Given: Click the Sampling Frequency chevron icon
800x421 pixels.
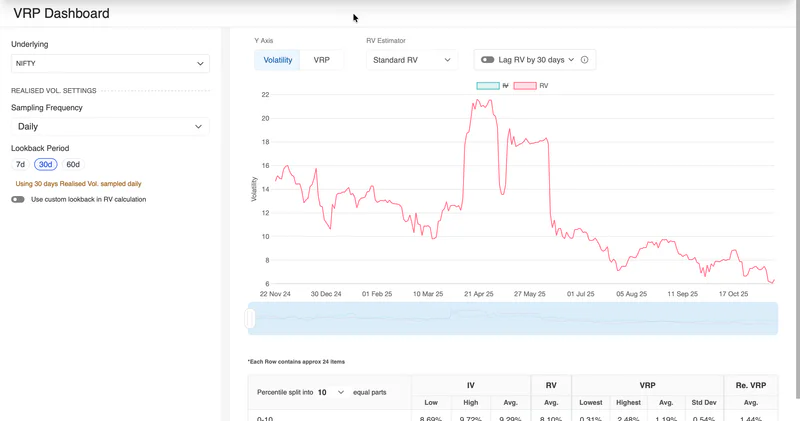Looking at the screenshot, I should pos(198,127).
